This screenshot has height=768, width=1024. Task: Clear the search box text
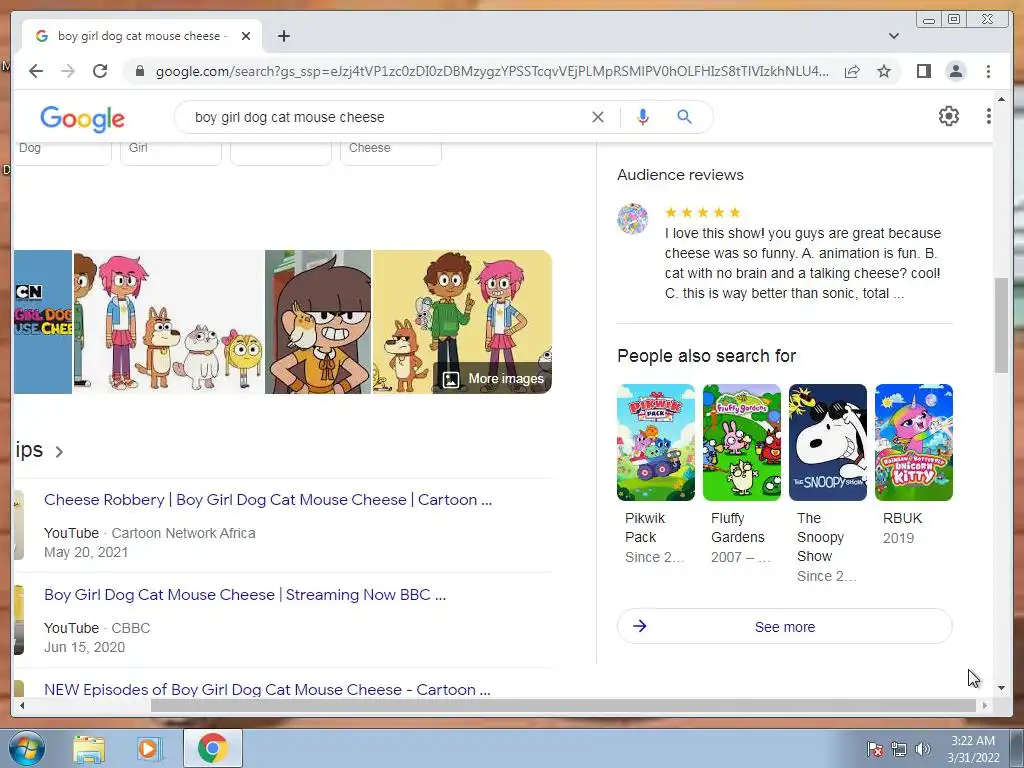(598, 117)
